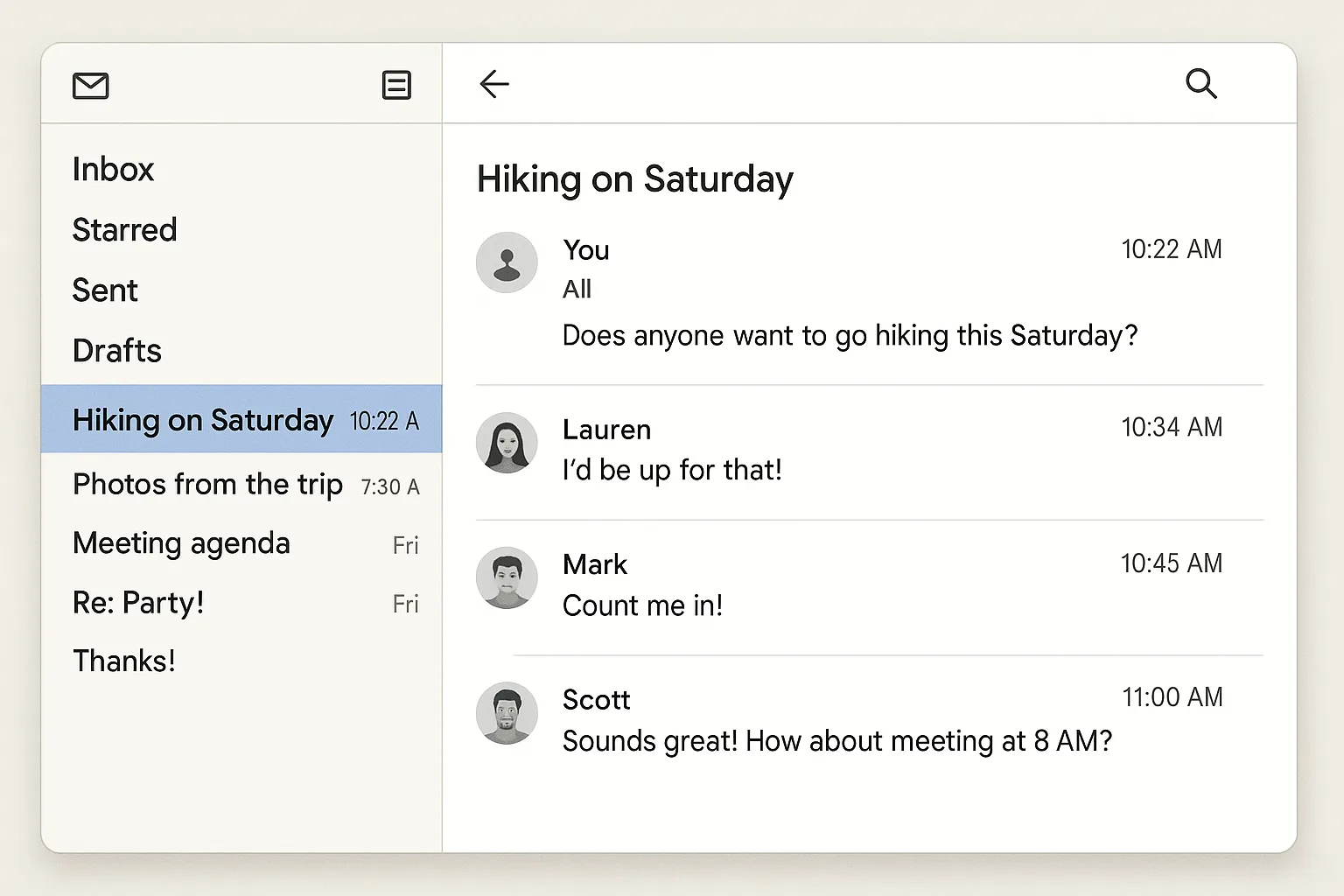Click the Hiking on Saturday thread title
This screenshot has width=1344, height=896.
635,179
